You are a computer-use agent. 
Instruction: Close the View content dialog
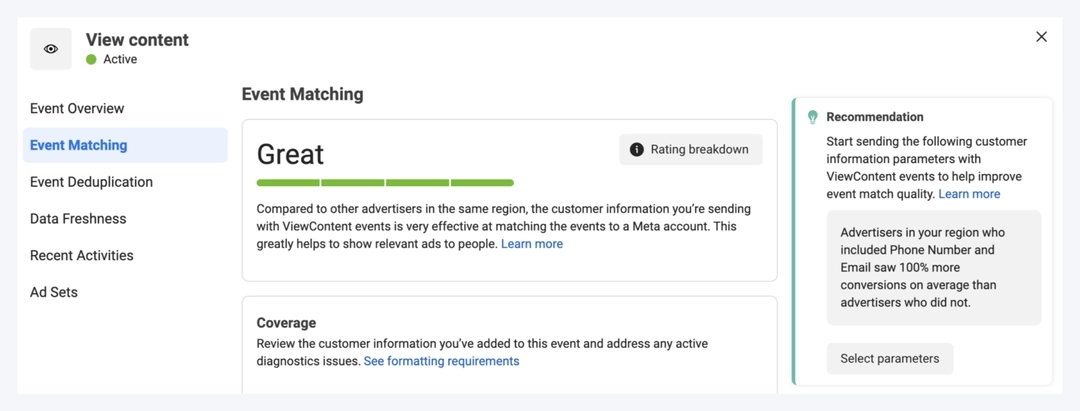(1041, 37)
